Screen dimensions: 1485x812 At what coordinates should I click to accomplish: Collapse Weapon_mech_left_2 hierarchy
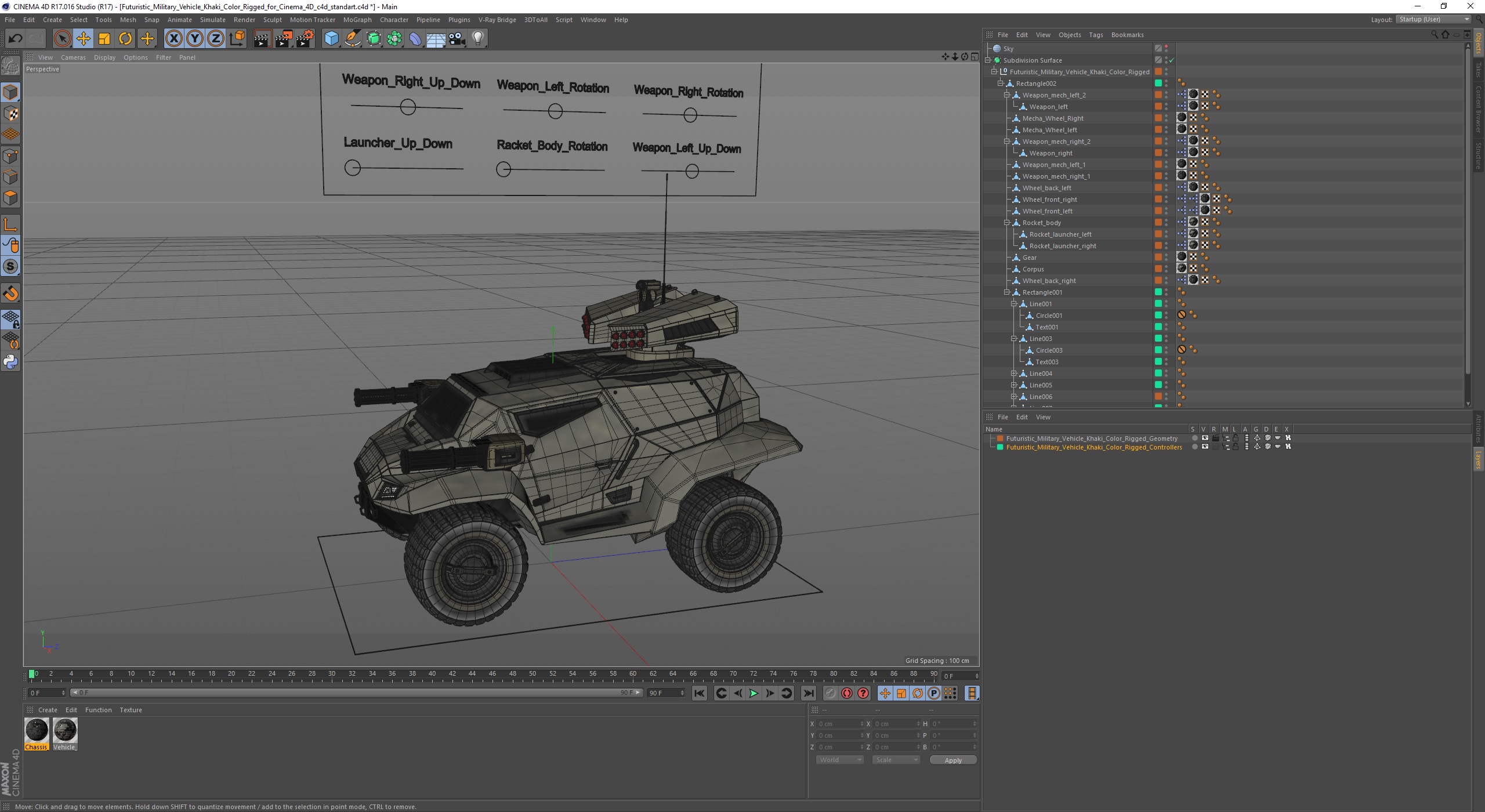(1008, 95)
